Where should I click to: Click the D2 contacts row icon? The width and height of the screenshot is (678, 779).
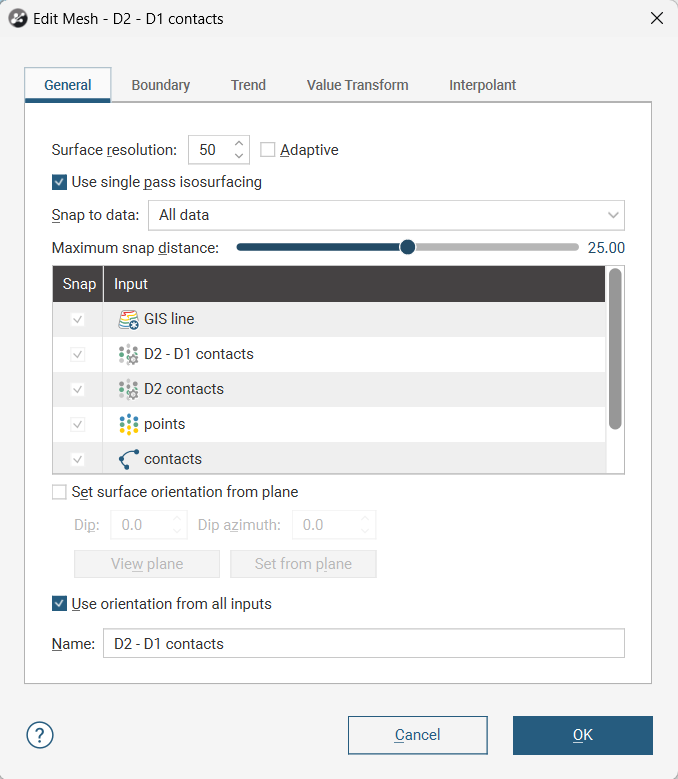point(128,389)
